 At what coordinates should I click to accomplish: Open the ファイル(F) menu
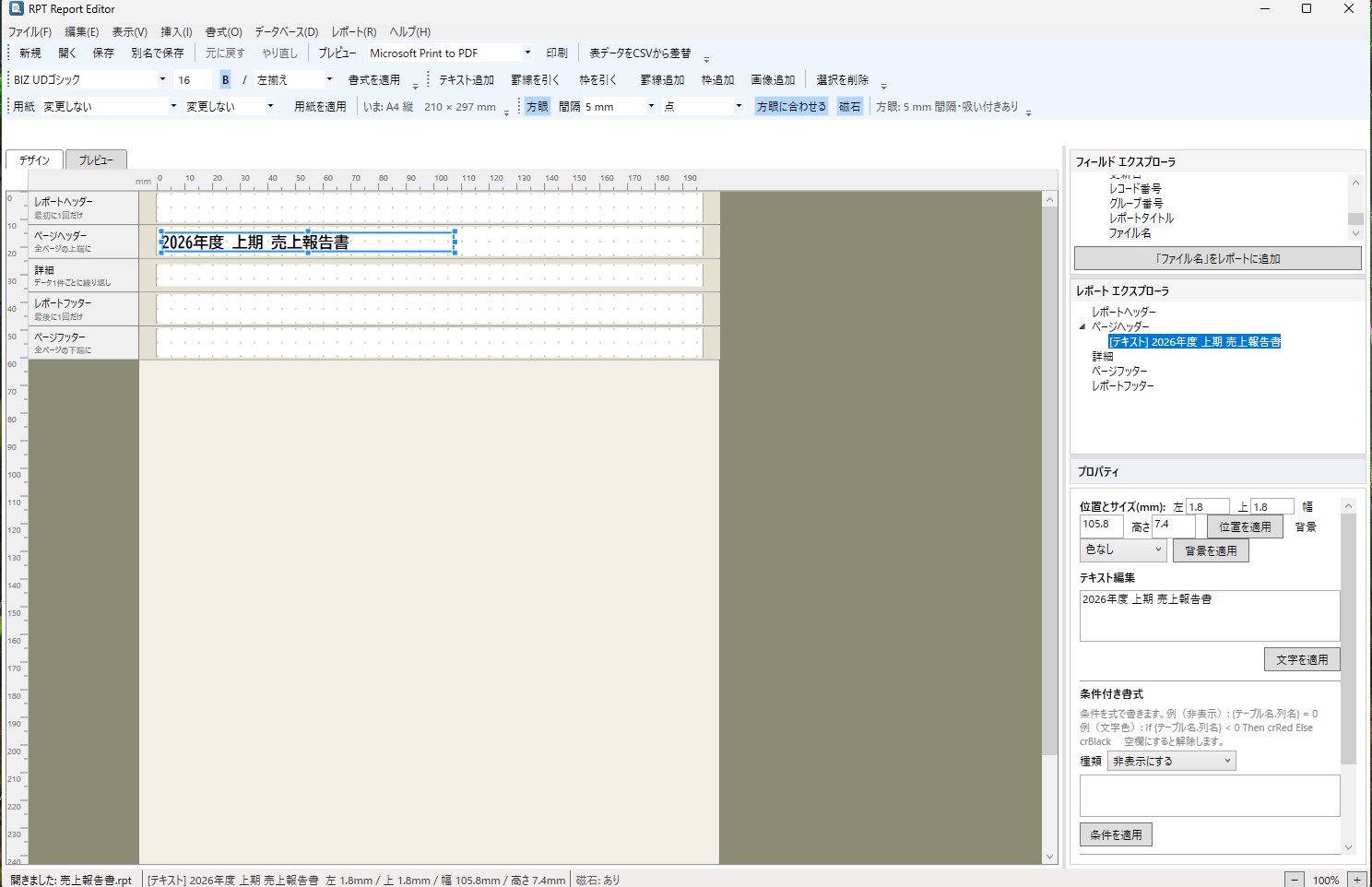30,31
